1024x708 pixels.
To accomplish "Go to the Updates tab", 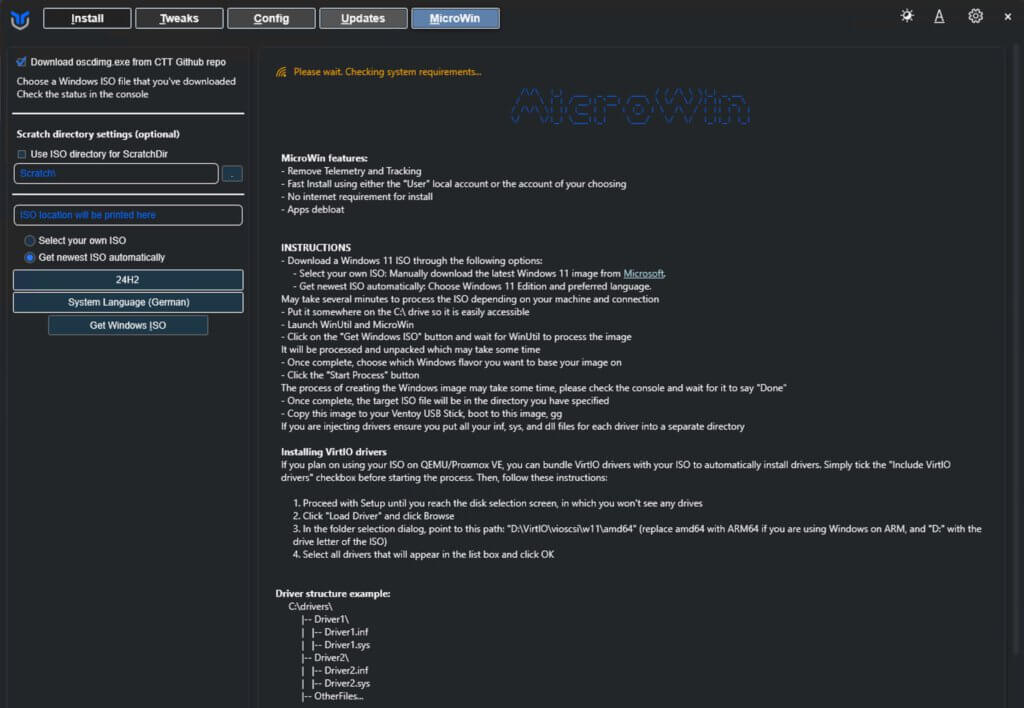I will pos(363,18).
